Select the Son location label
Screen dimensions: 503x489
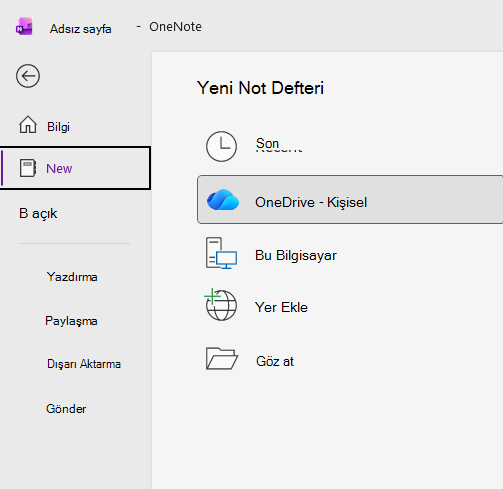268,144
